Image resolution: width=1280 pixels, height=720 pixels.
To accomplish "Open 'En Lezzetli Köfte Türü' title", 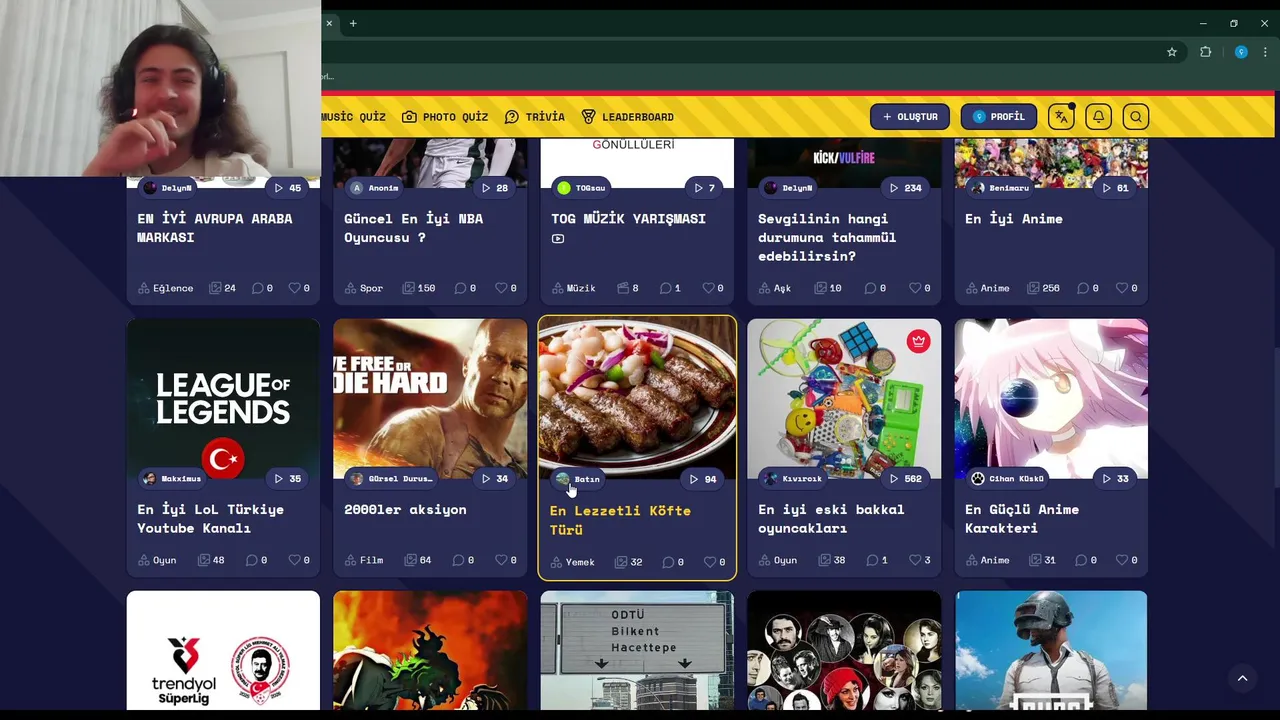I will (x=620, y=520).
